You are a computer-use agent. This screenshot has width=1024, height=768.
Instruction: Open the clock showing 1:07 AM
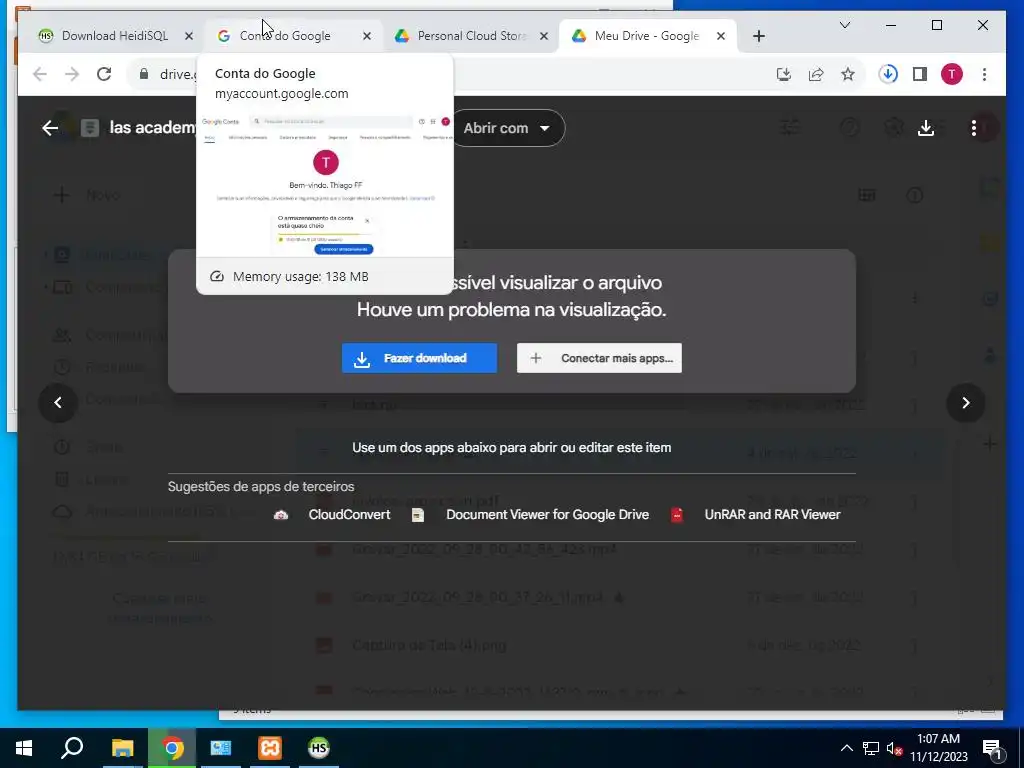point(938,748)
